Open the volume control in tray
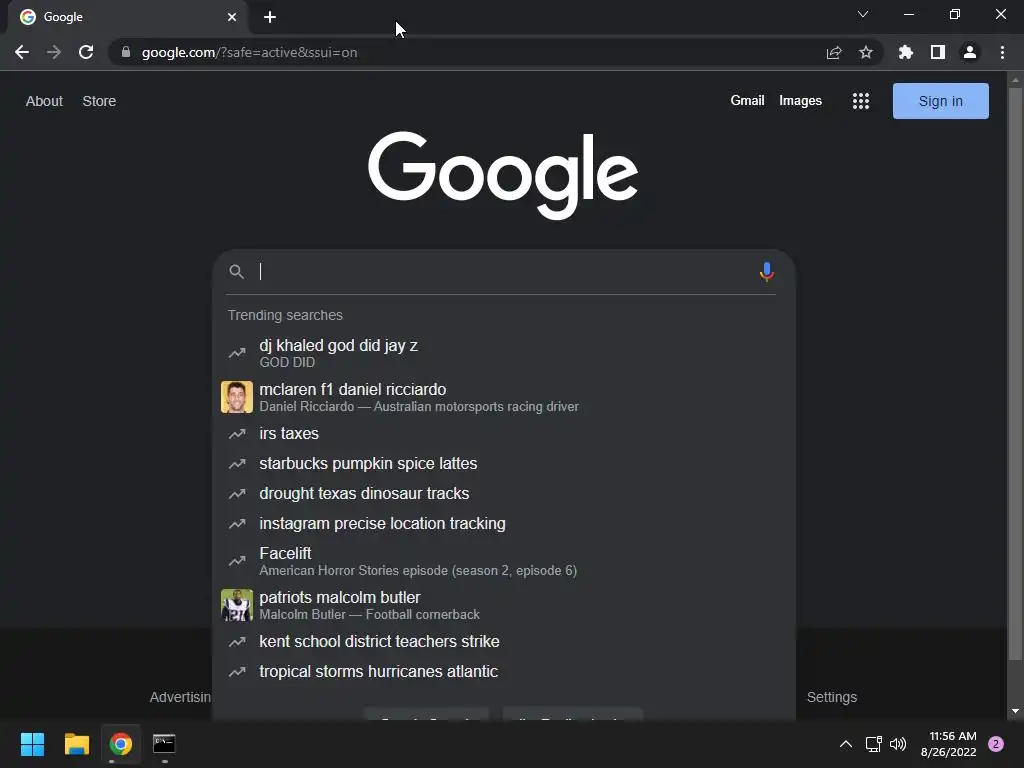The image size is (1024, 768). click(x=898, y=744)
